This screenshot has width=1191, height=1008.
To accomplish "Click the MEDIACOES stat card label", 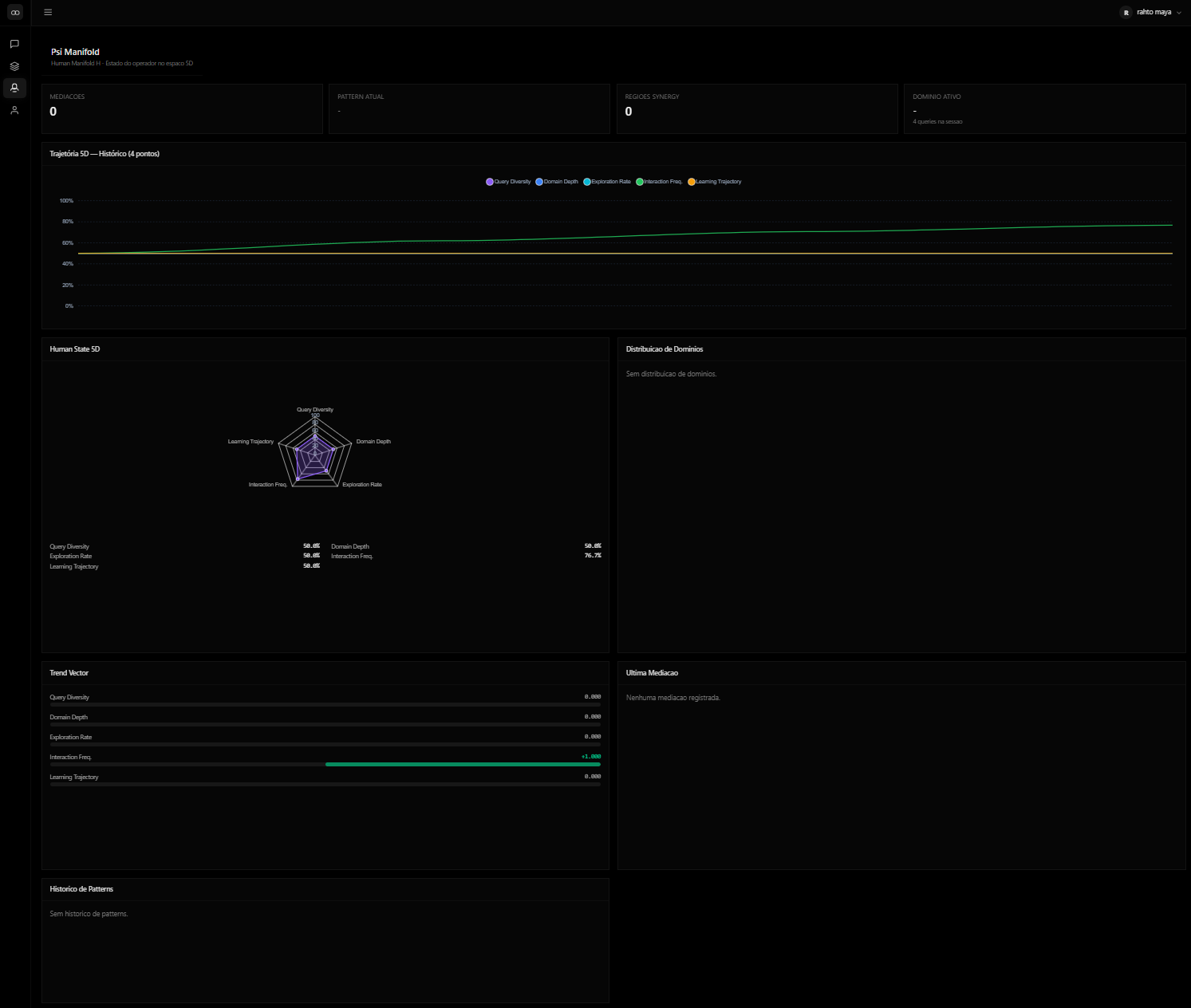I will click(x=67, y=96).
